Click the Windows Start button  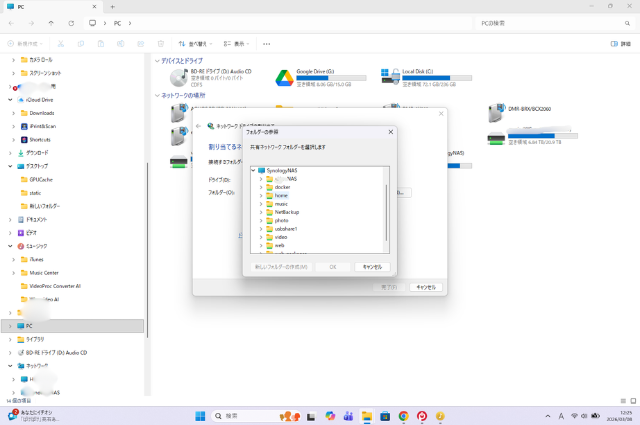pyautogui.click(x=199, y=415)
